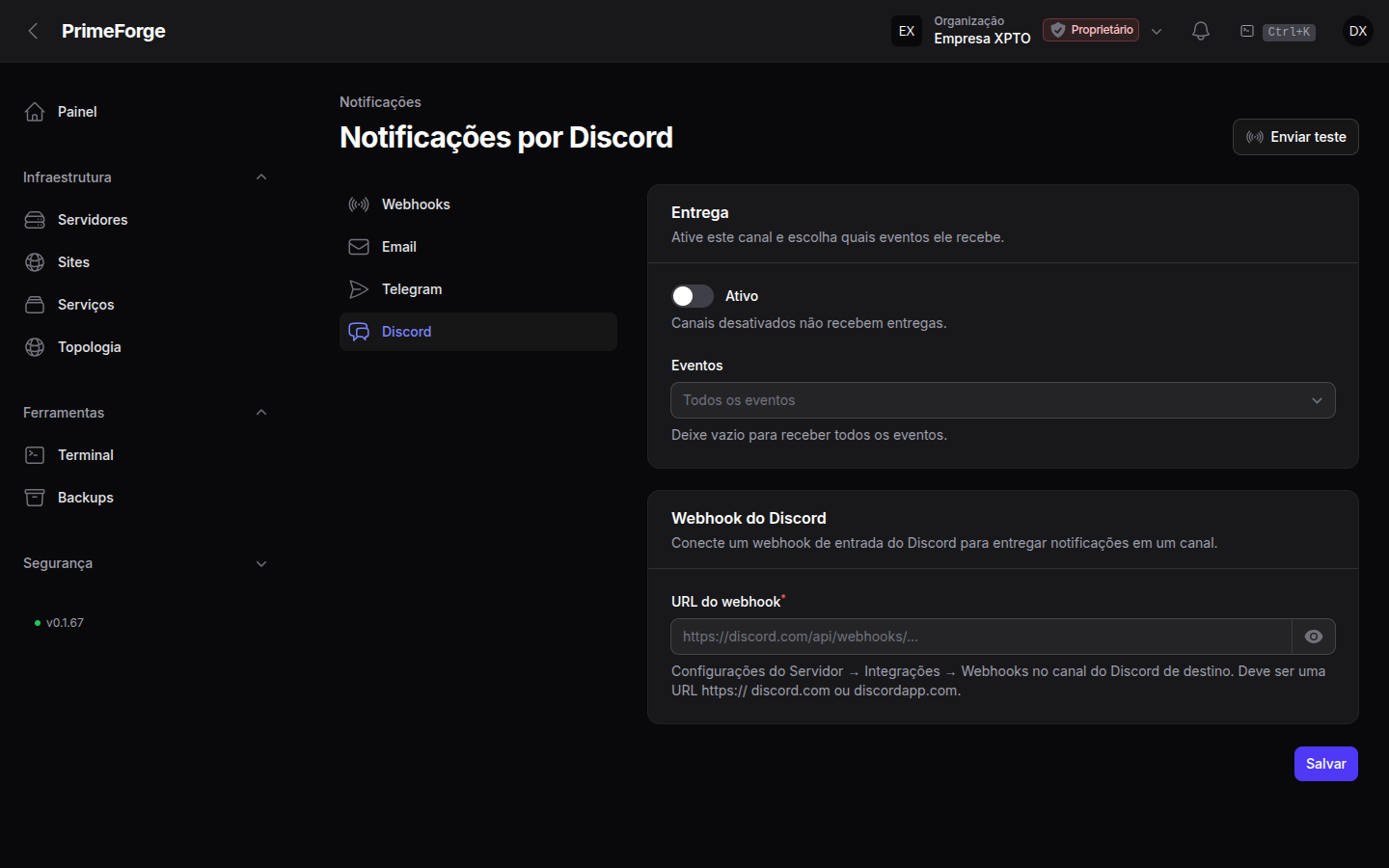Click the Proprietário shield badge
Viewport: 1389px width, 868px height.
pyautogui.click(x=1091, y=30)
